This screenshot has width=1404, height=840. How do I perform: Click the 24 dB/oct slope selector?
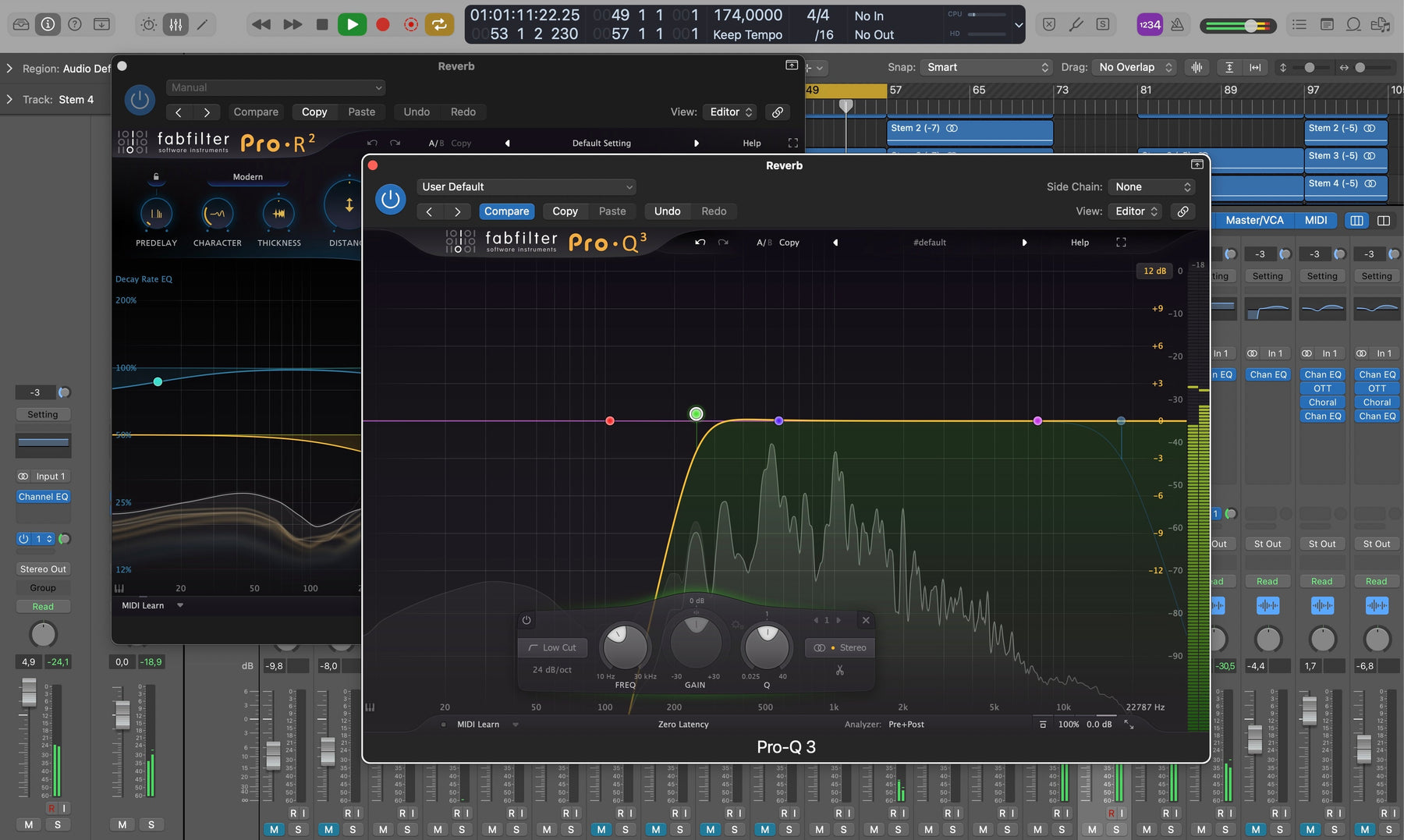[552, 669]
